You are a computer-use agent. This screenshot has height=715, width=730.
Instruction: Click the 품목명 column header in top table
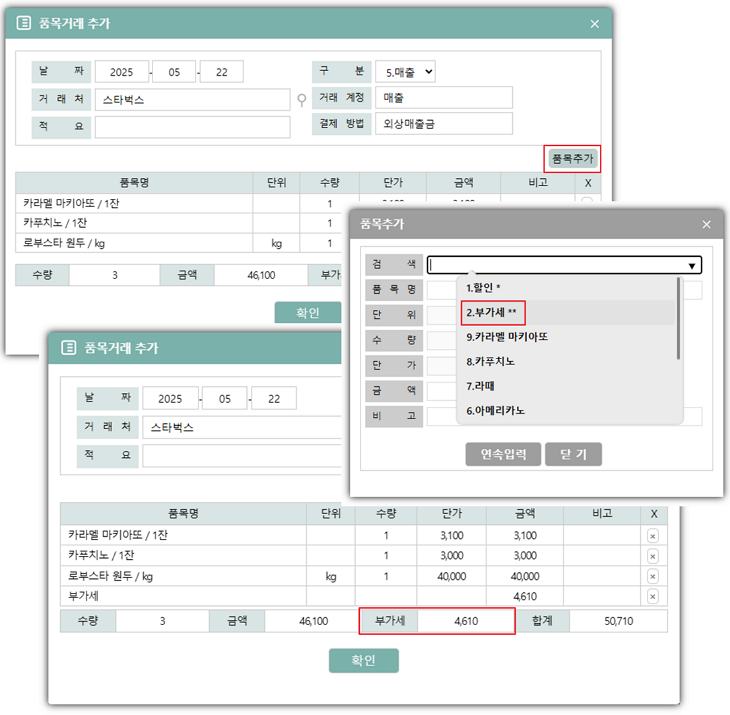[134, 183]
